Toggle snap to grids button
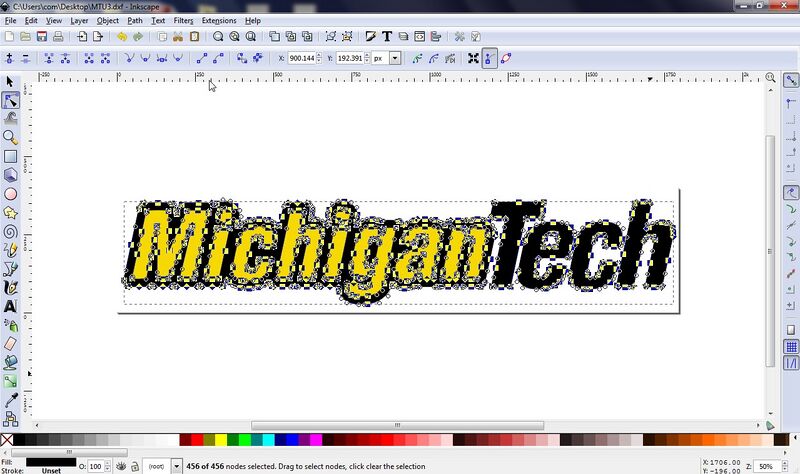The image size is (800, 474). 791,347
